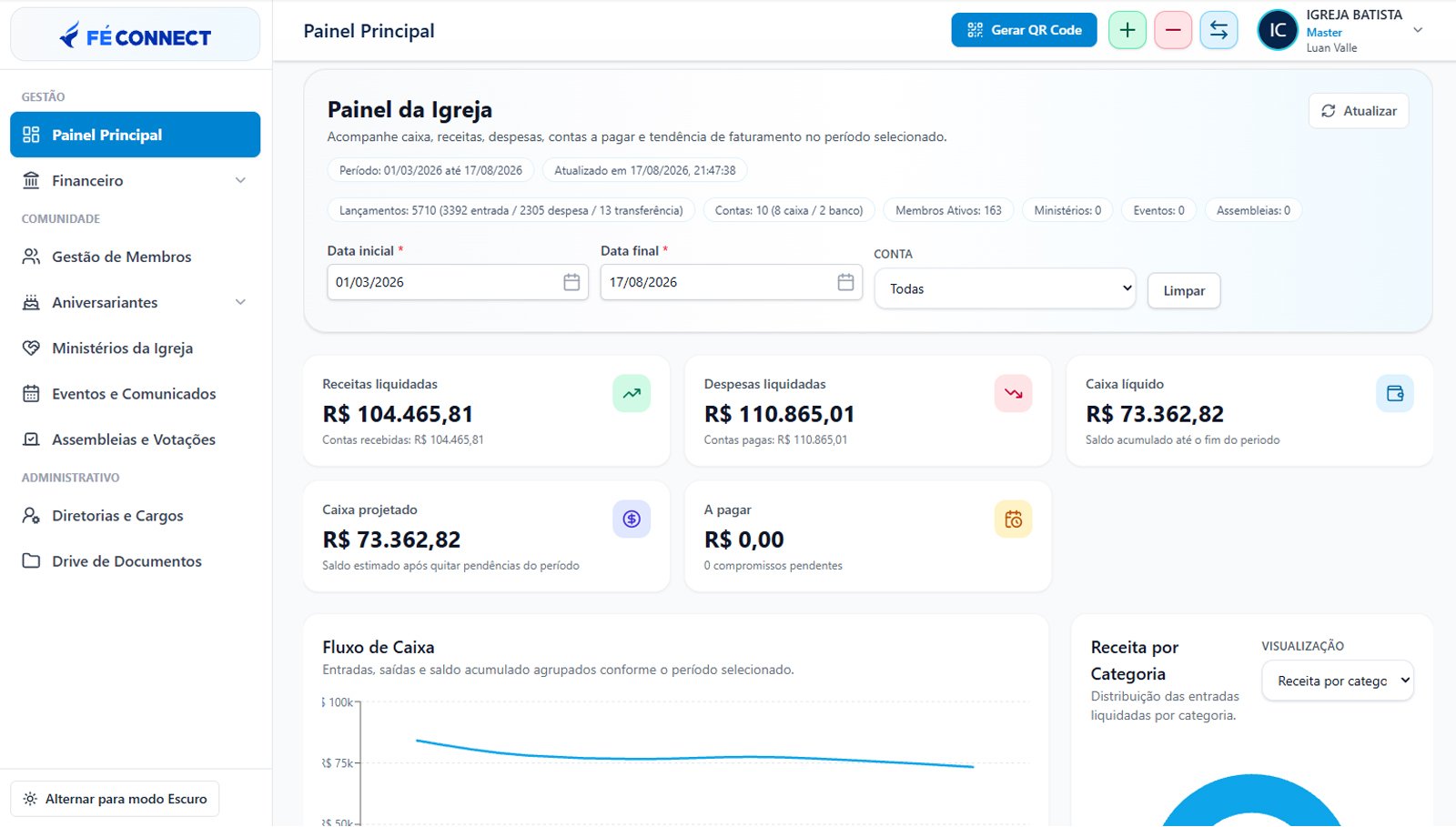Click the people icon beside Gestão de Membros

pos(31,257)
